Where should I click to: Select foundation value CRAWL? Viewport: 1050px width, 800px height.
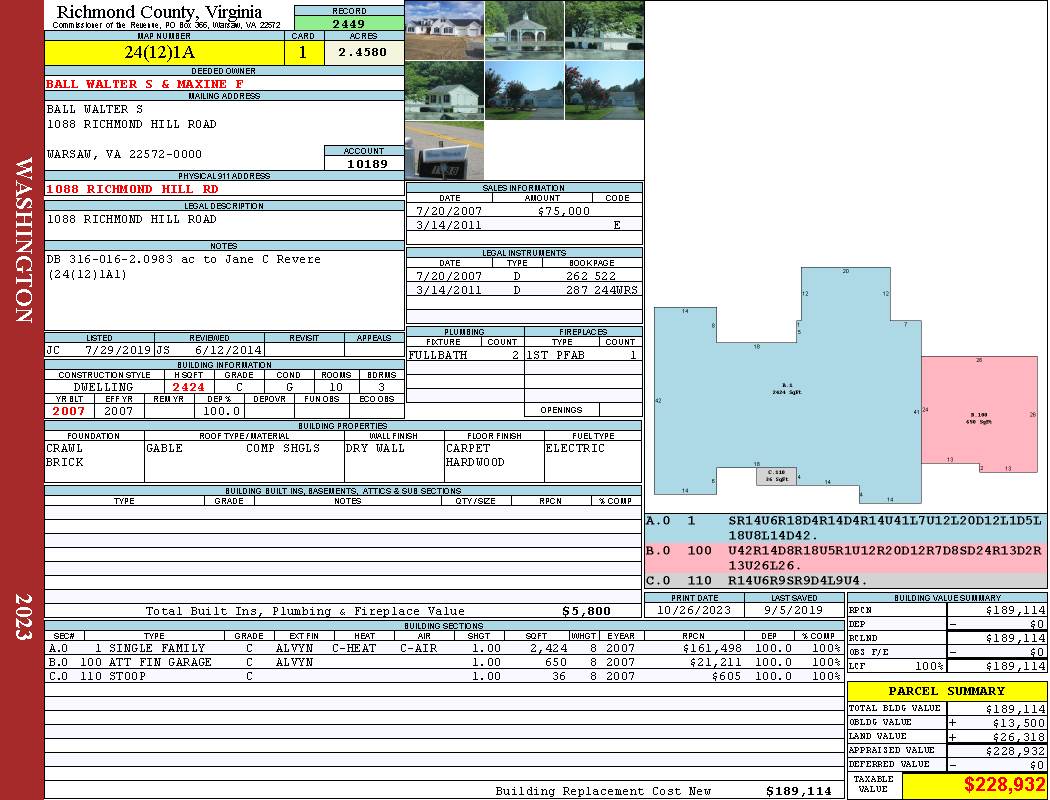pos(64,448)
